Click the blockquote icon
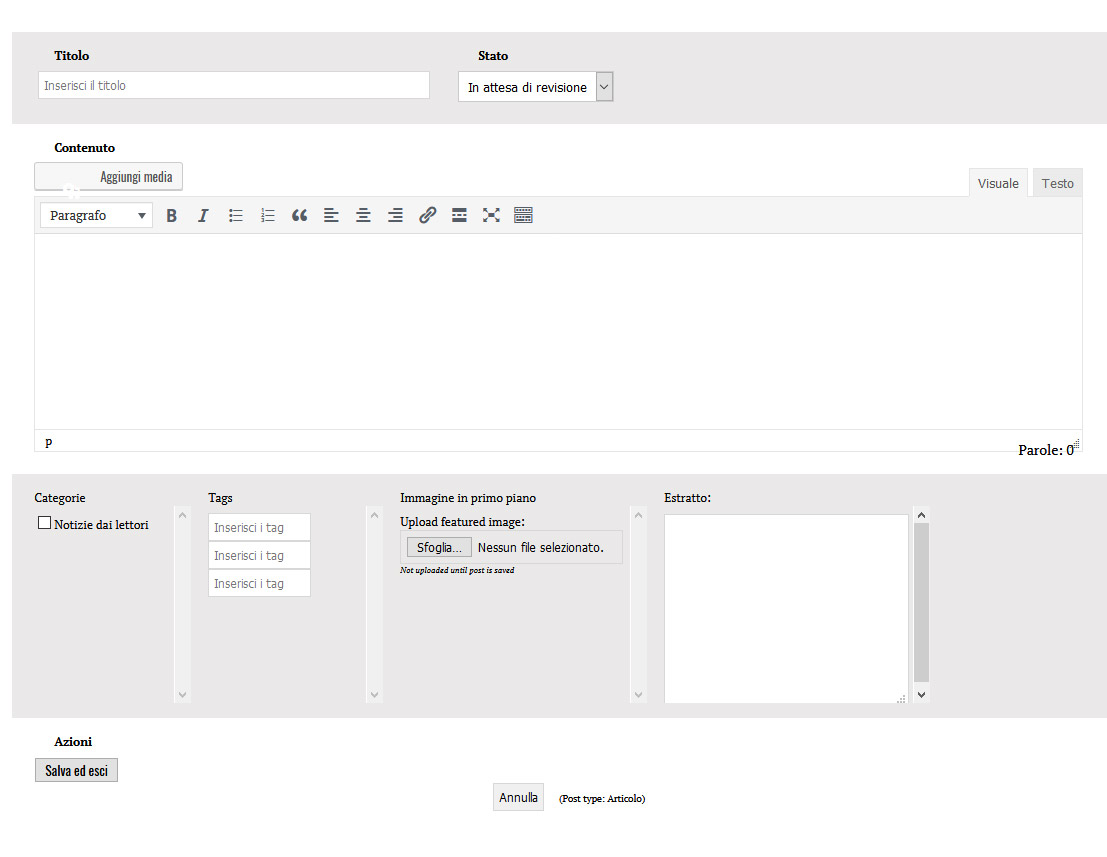The width and height of the screenshot is (1107, 857). (299, 215)
